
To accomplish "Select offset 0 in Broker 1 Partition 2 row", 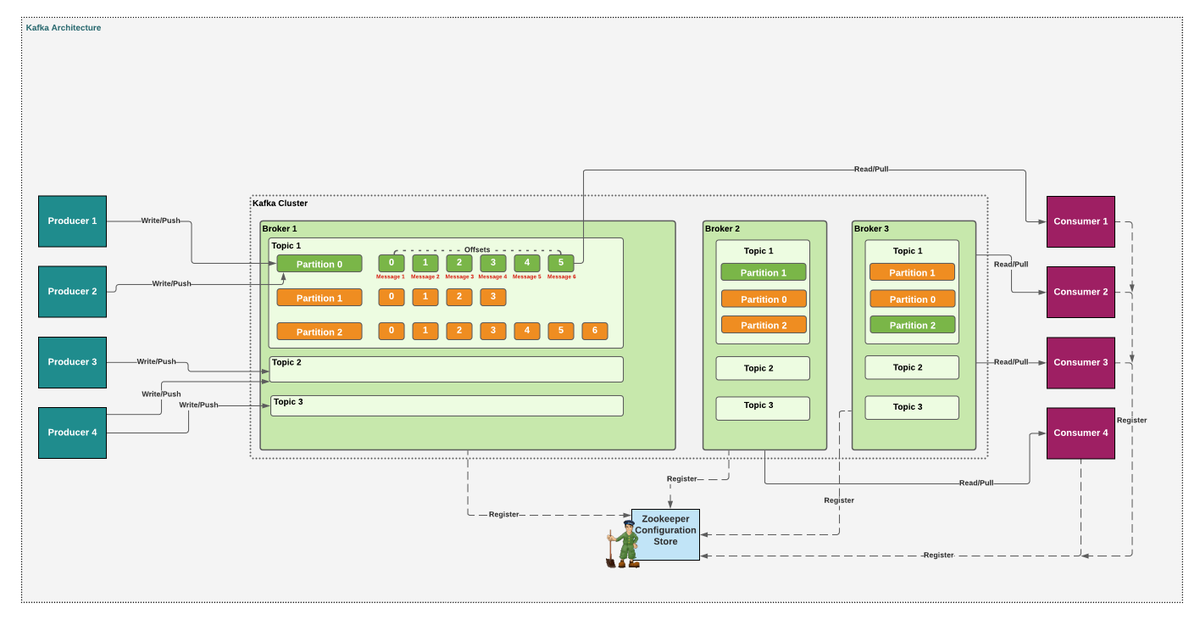I will pyautogui.click(x=392, y=331).
